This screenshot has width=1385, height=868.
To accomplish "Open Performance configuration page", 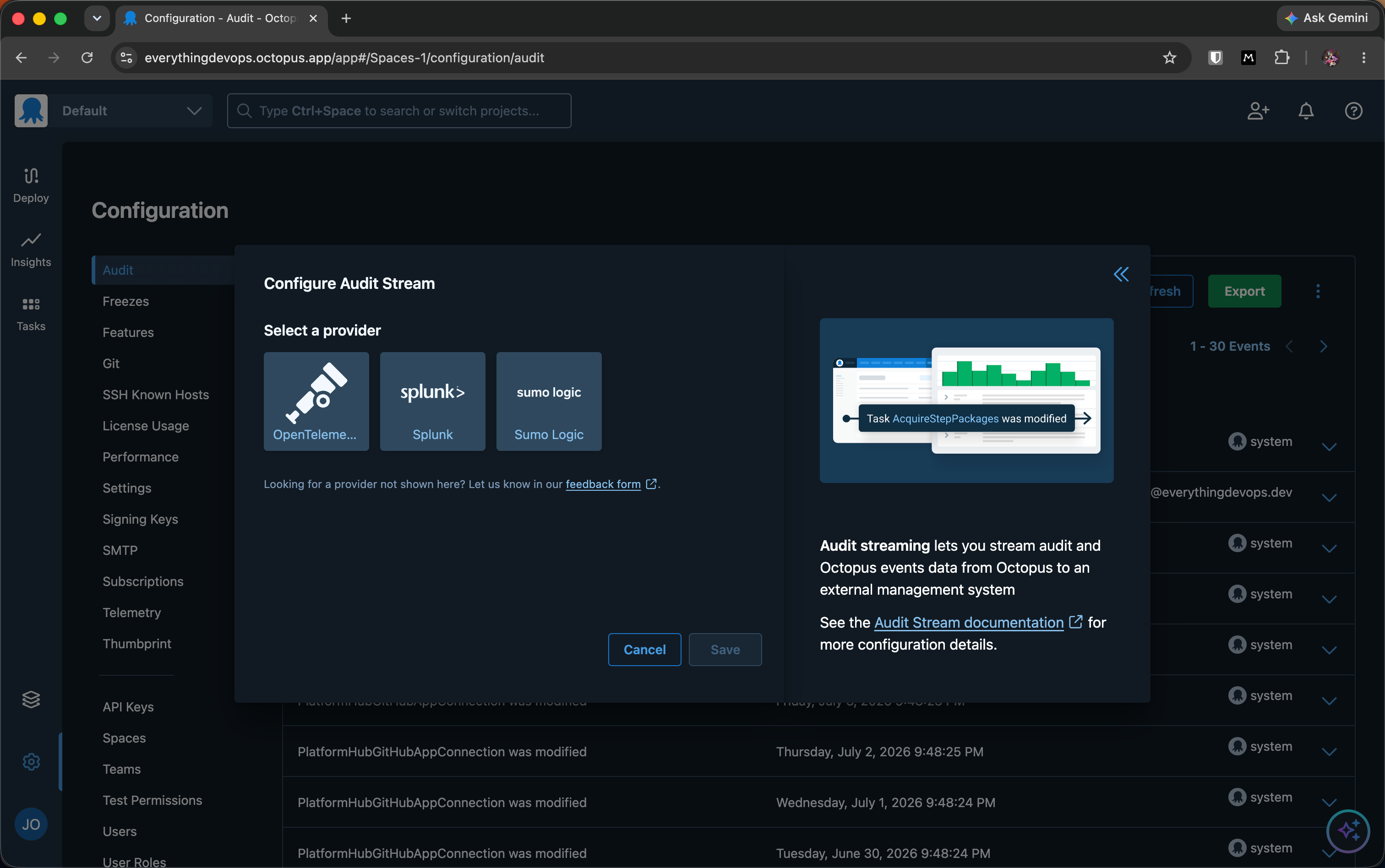I will pyautogui.click(x=140, y=456).
